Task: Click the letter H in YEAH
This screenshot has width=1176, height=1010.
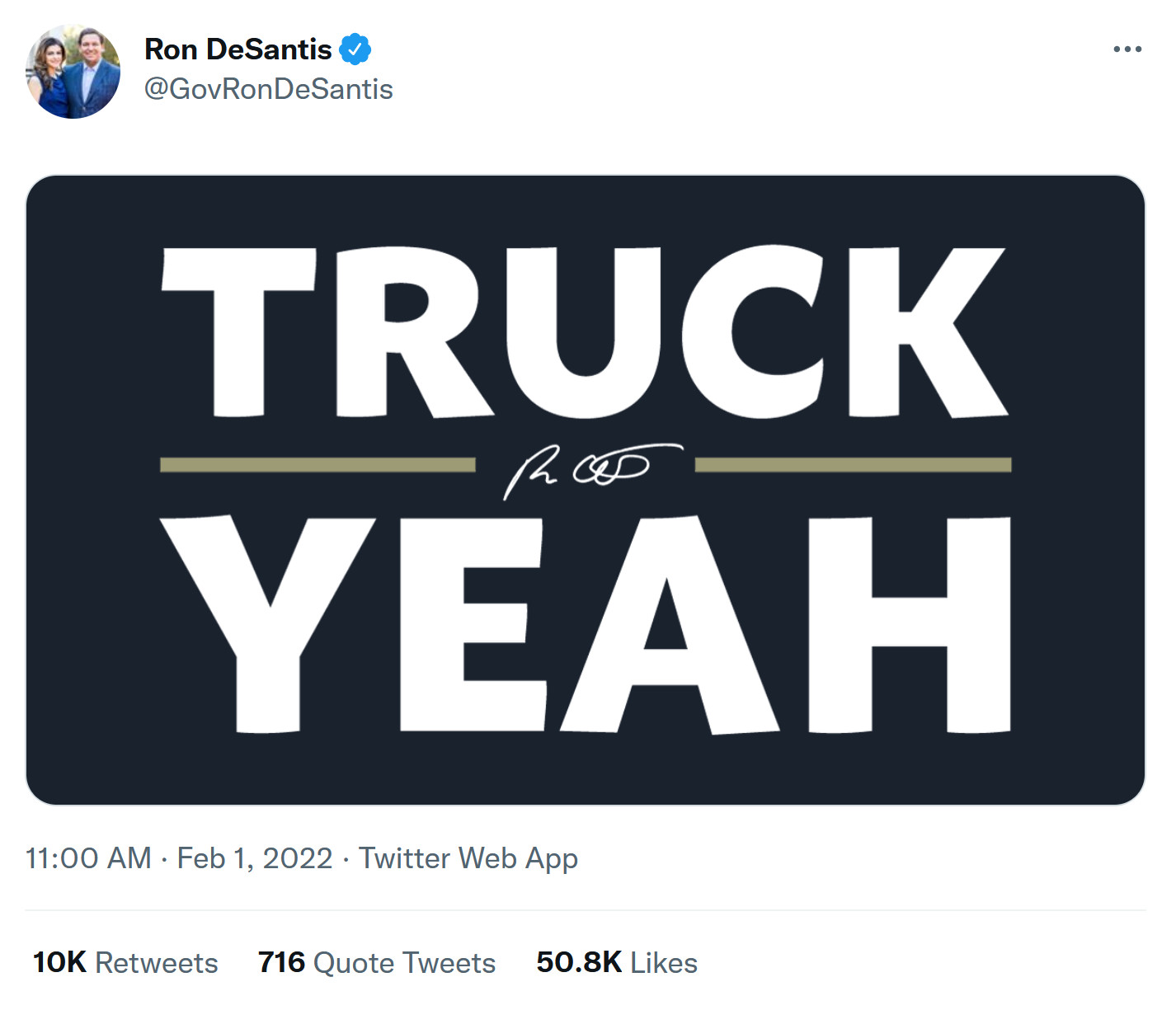Action: point(909,624)
